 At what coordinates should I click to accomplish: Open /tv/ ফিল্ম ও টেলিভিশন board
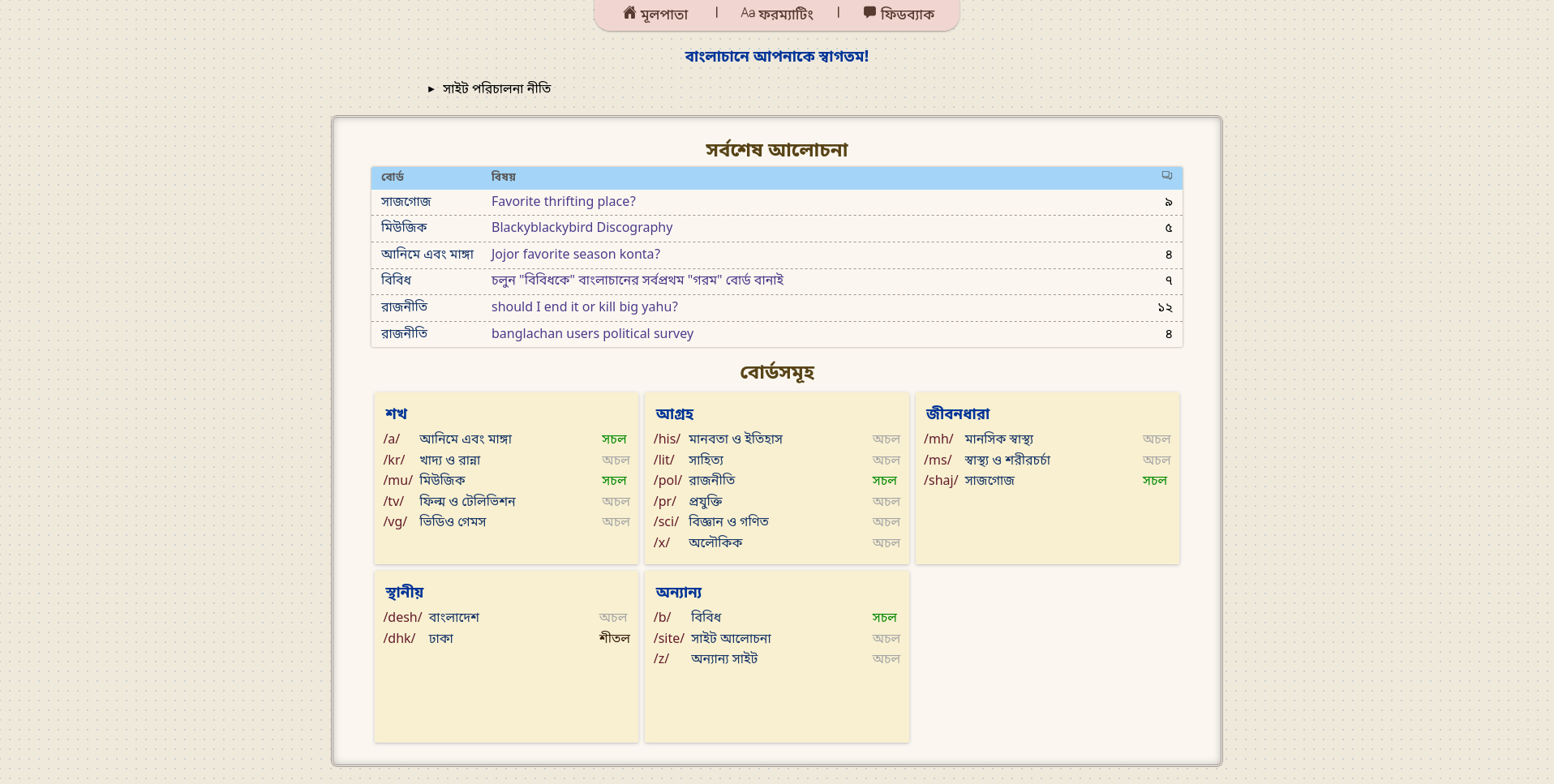467,501
